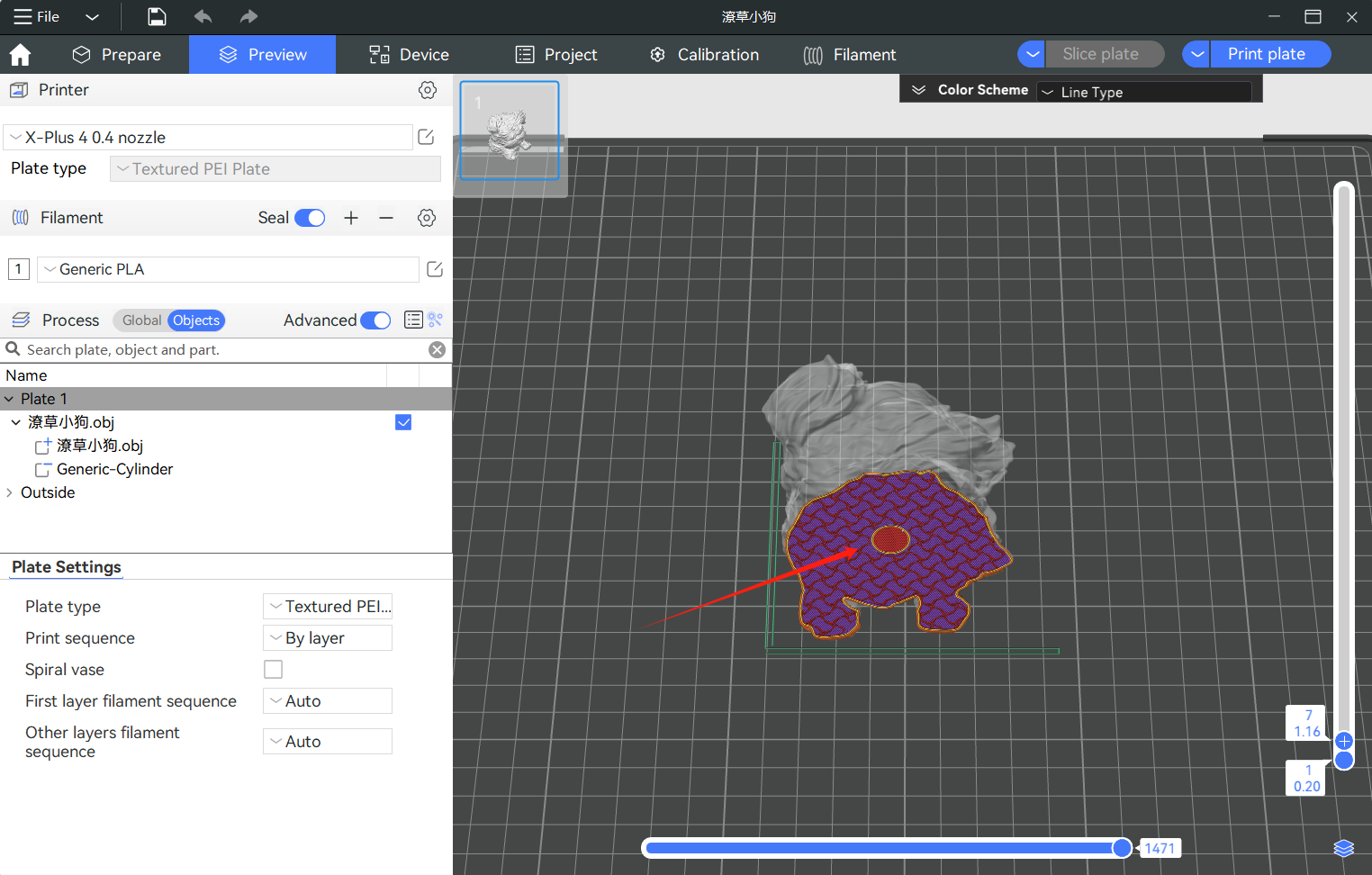Expand the File menu dropdown arrow
The width and height of the screenshot is (1372, 875).
(x=92, y=16)
